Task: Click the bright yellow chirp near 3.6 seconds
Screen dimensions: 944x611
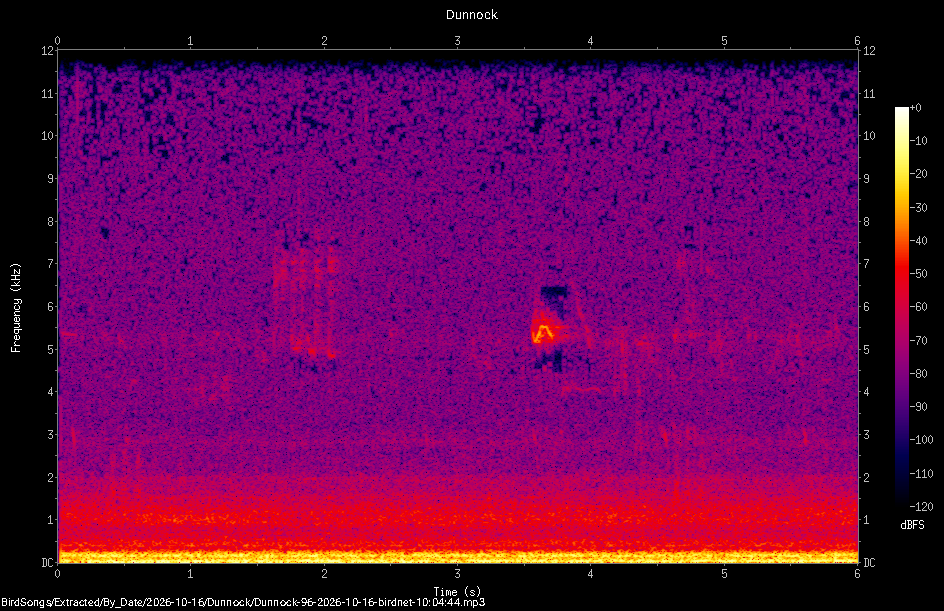Action: (x=543, y=333)
